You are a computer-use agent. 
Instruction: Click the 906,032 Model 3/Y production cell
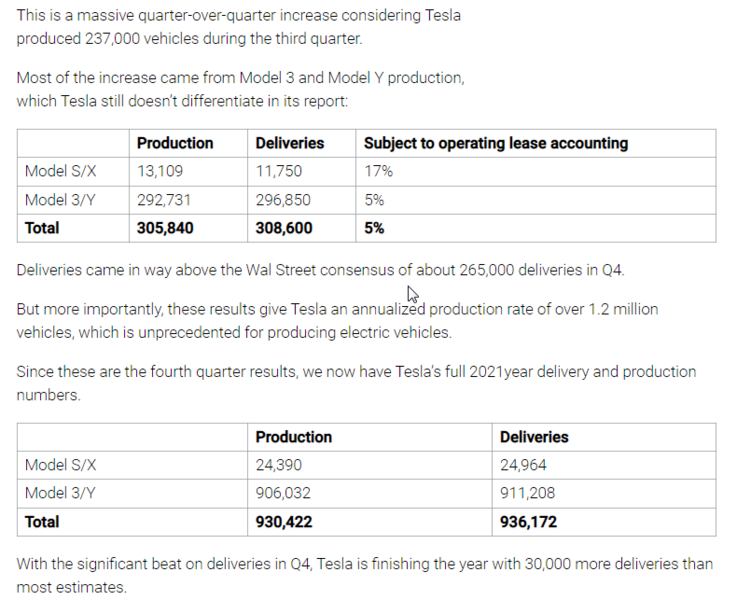(283, 493)
